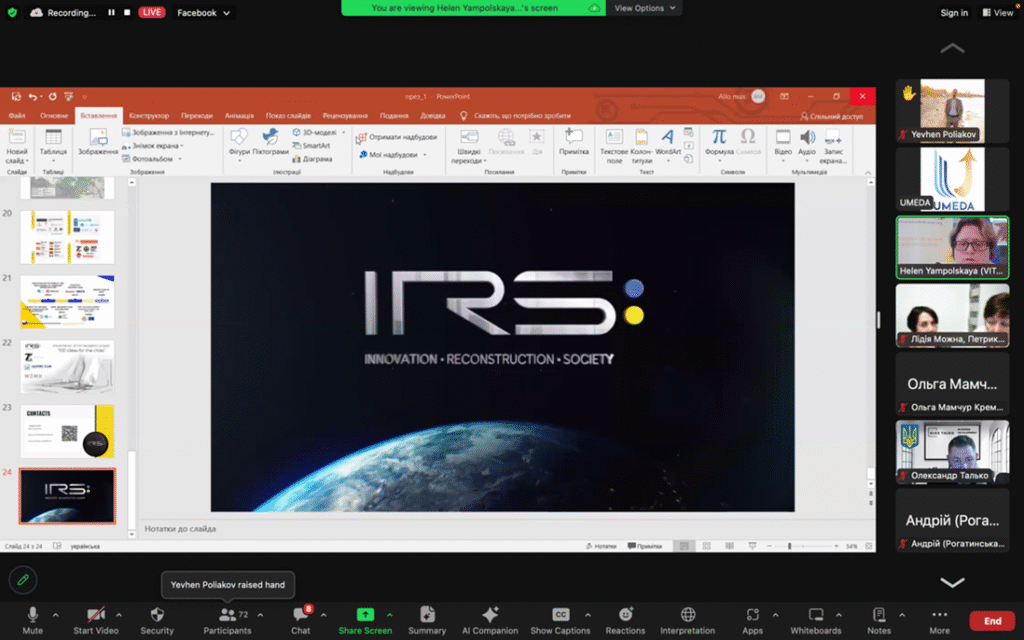1024x640 pixels.
Task: Switch to the Конструктор ribbon tab
Action: [x=149, y=116]
